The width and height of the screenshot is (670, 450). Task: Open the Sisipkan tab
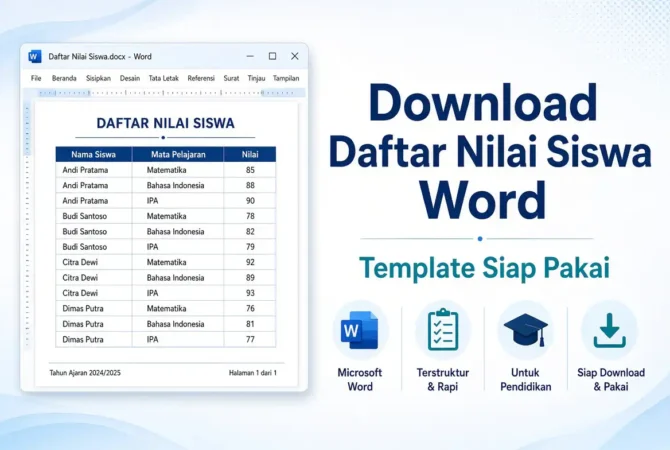(x=98, y=78)
